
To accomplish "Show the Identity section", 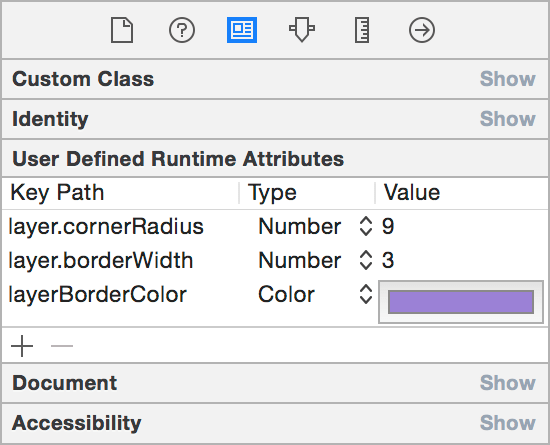I will pos(507,119).
